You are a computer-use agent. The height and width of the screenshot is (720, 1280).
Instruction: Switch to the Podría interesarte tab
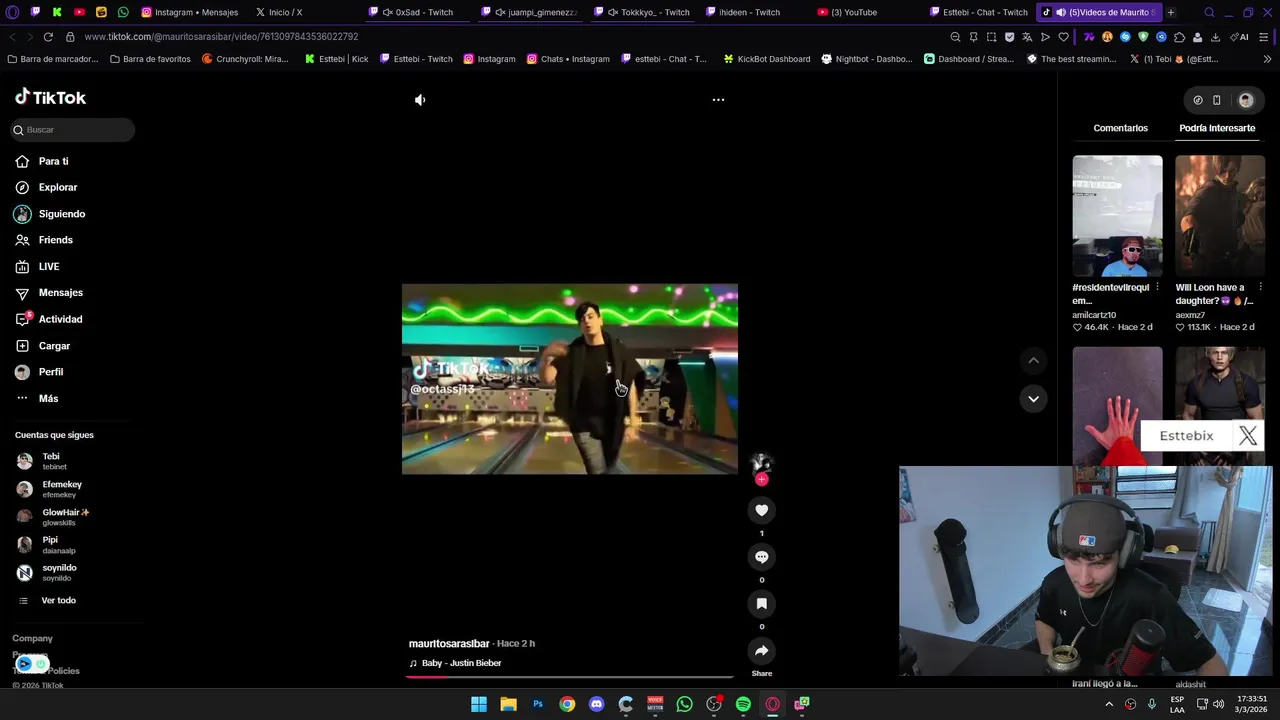pyautogui.click(x=1217, y=128)
